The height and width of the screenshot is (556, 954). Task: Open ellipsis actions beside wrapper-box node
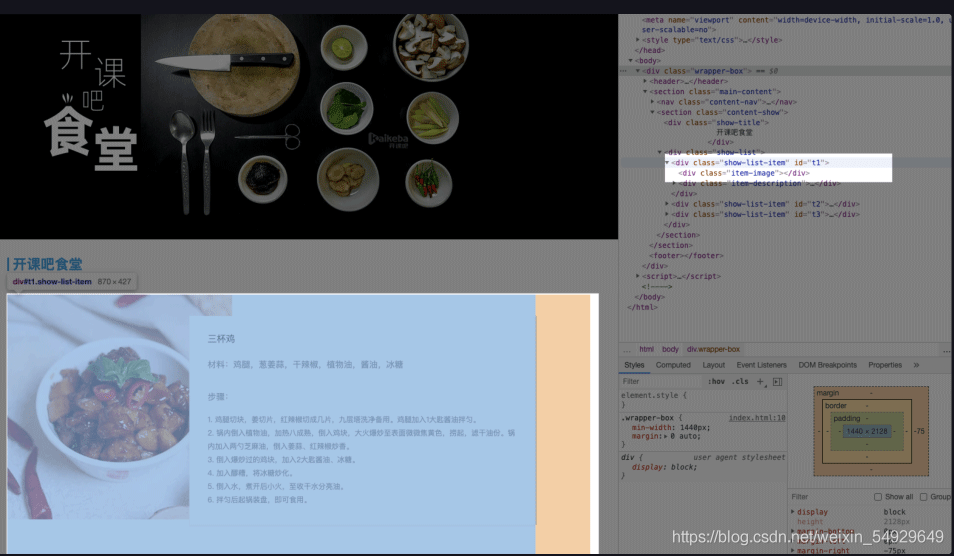coord(623,71)
